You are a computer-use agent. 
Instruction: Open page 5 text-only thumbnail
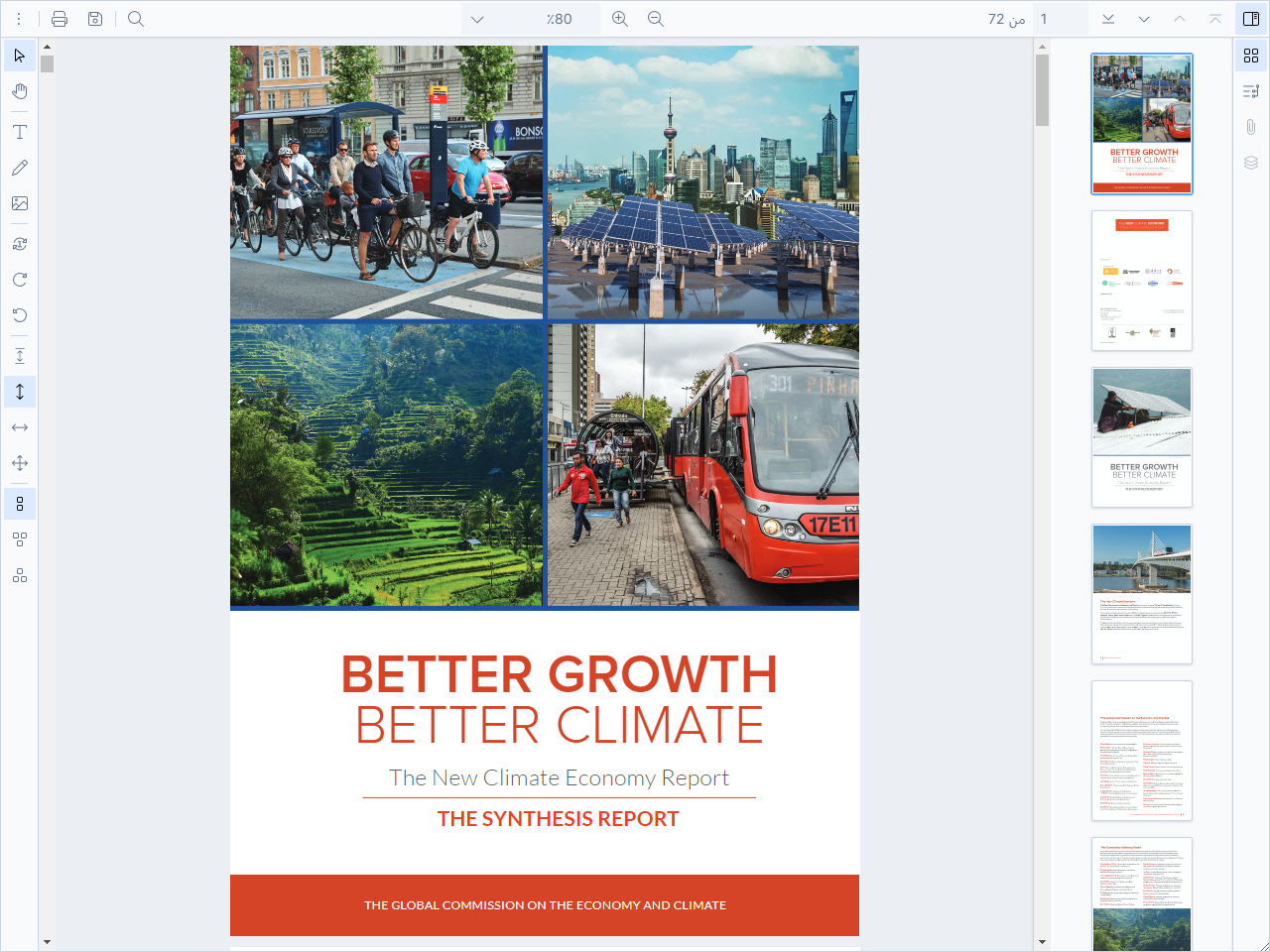point(1142,751)
